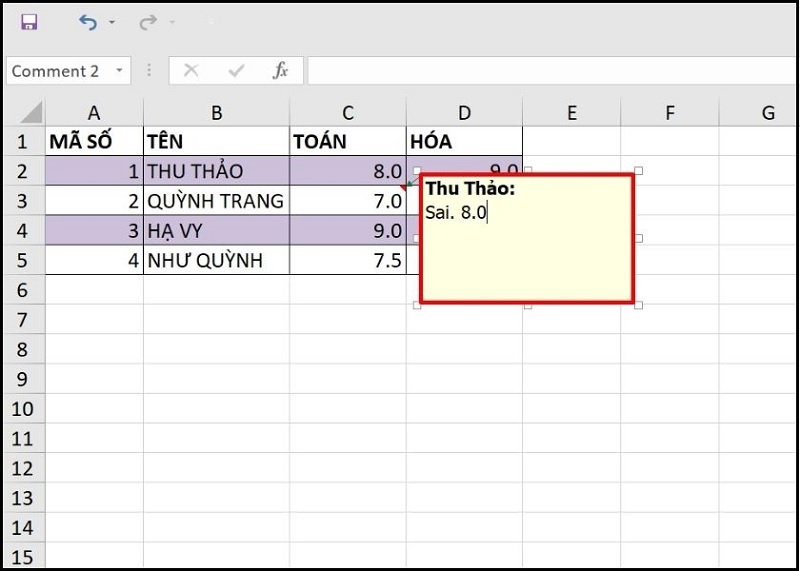Click the TOÁN header cell

[347, 141]
